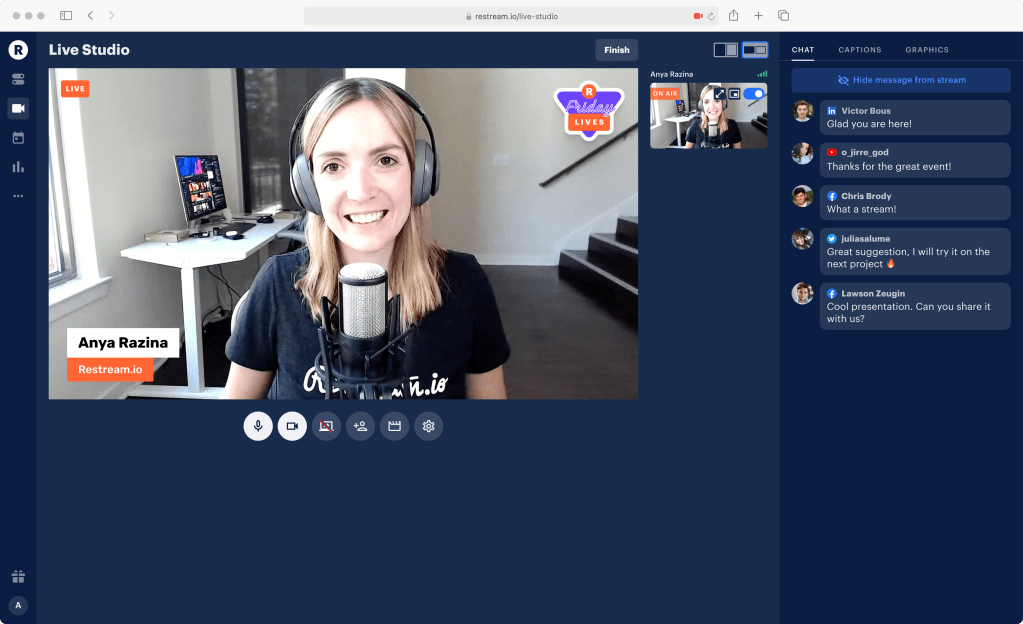Open account menu avatar A
1023x624 pixels.
coord(18,605)
